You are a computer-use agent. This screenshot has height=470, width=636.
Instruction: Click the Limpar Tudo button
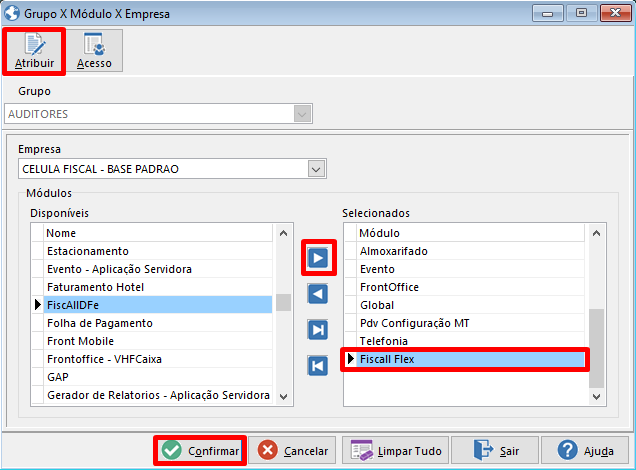pos(395,451)
